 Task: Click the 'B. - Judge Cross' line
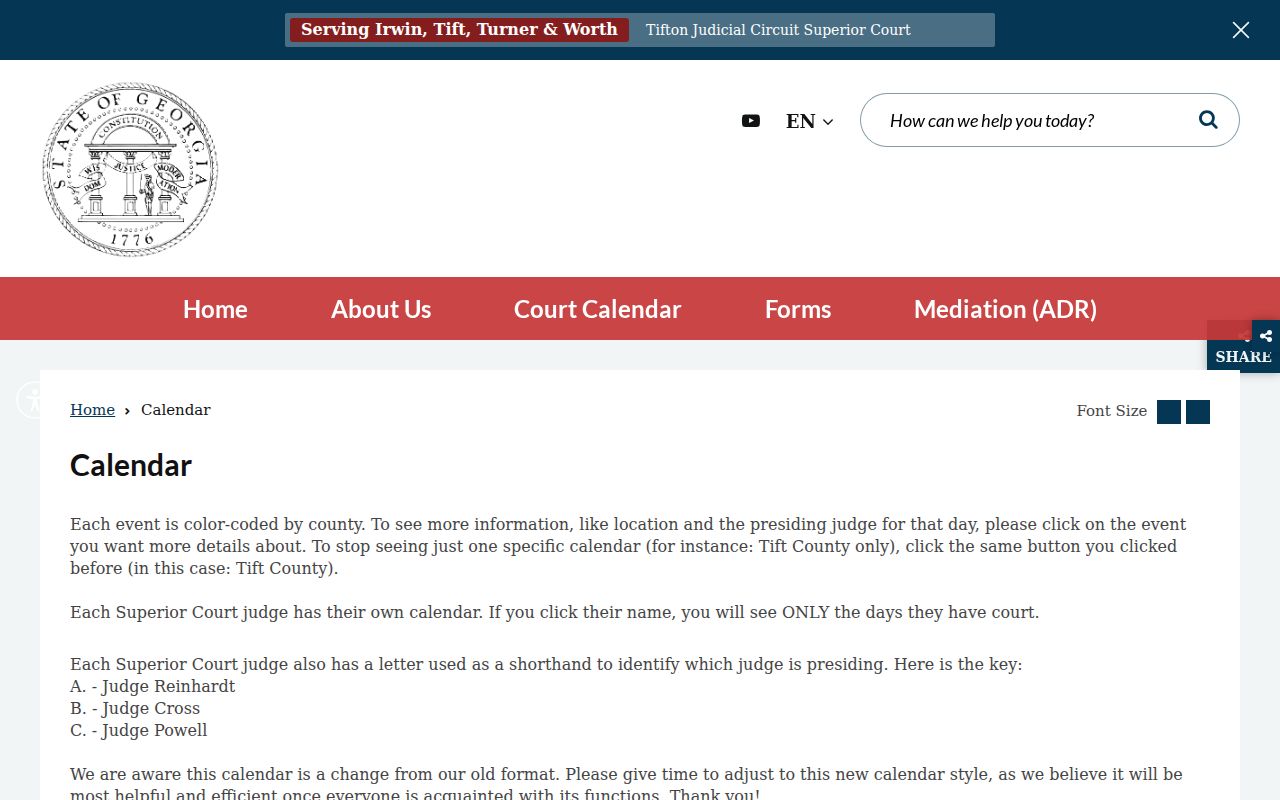[135, 708]
